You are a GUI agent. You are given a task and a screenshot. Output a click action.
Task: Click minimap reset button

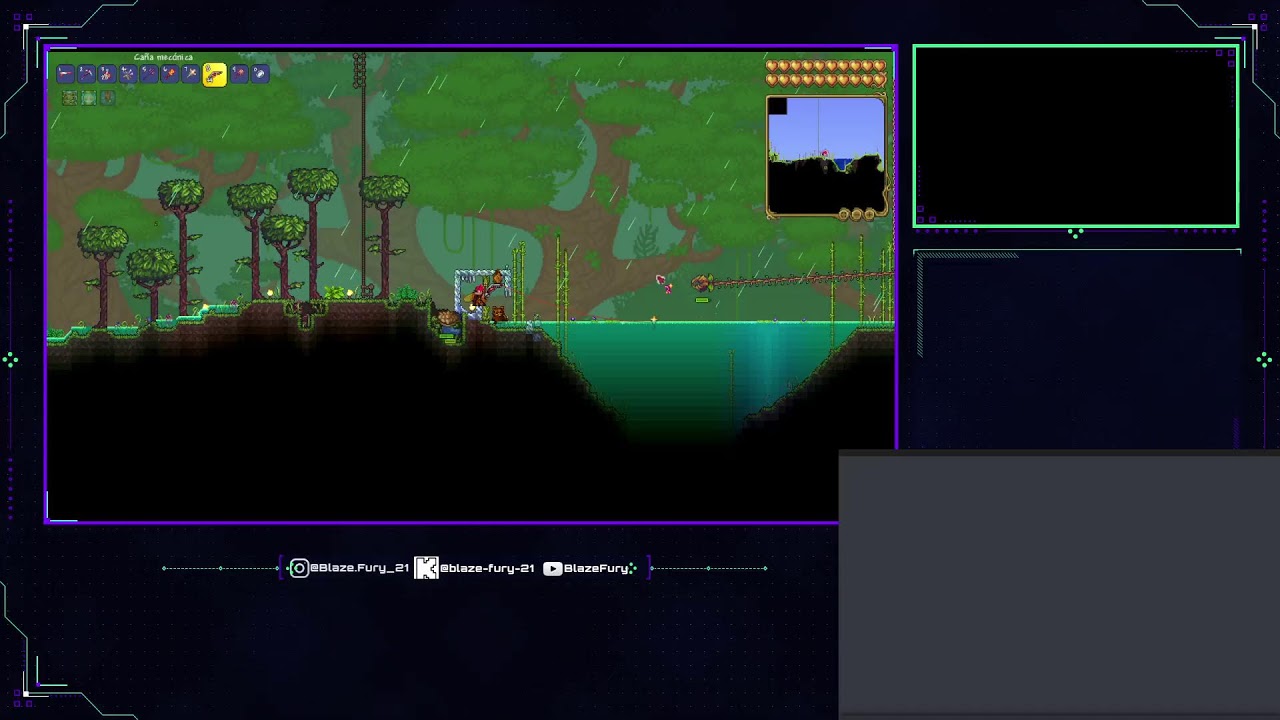point(844,214)
